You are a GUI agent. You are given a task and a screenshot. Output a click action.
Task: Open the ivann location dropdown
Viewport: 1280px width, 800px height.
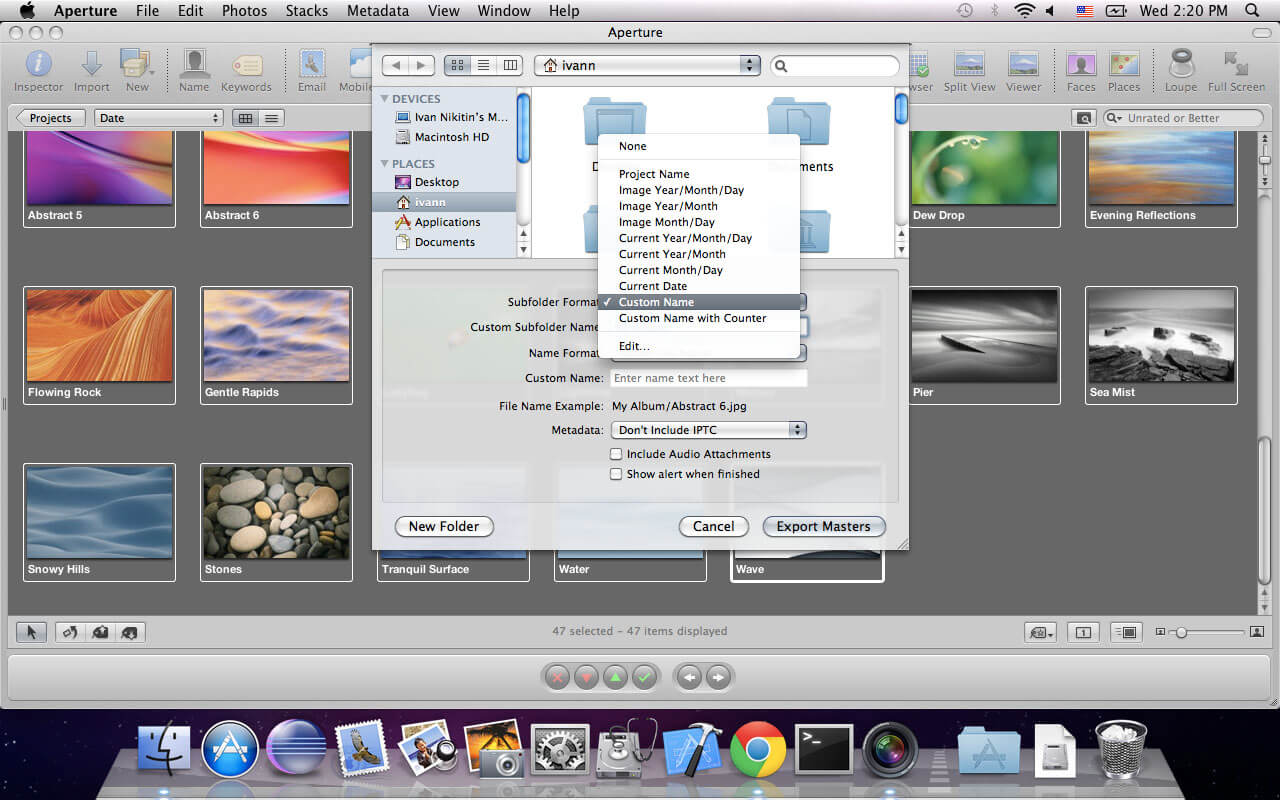pyautogui.click(x=647, y=65)
